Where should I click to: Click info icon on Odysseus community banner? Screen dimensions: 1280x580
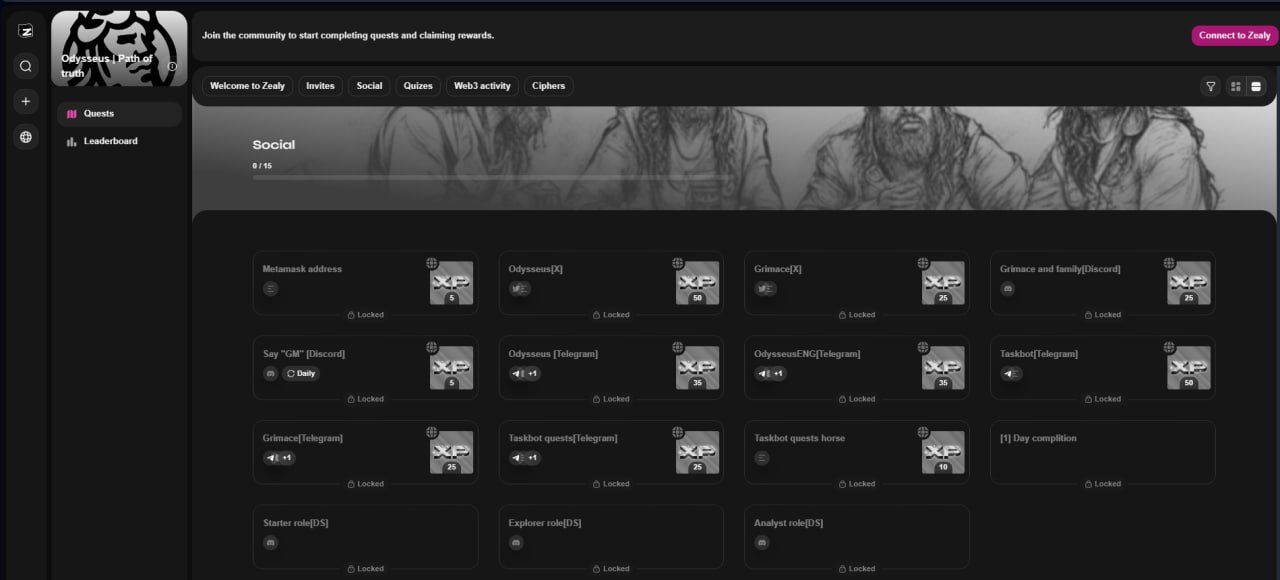[x=172, y=66]
